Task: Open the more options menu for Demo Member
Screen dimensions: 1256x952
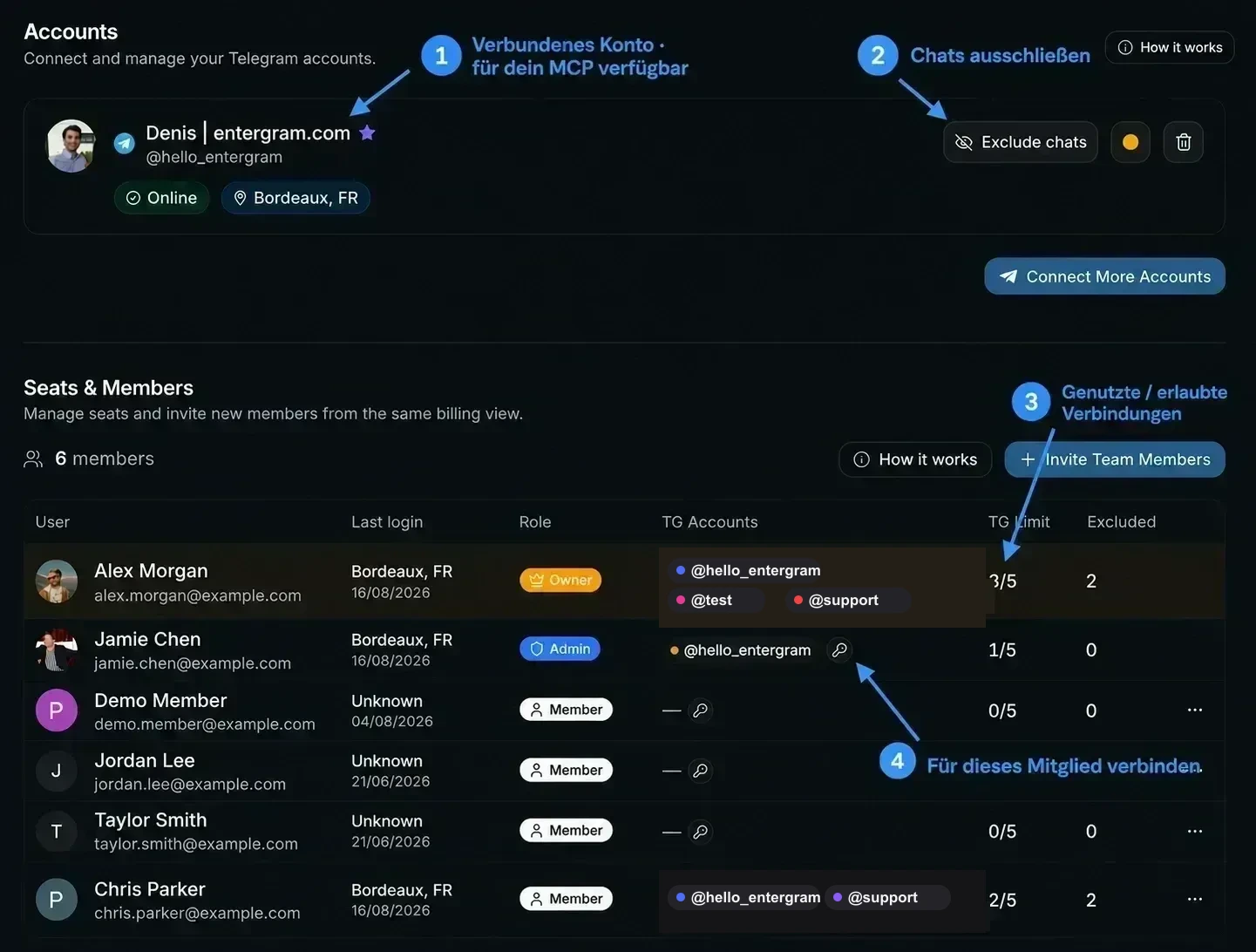Action: coord(1195,710)
